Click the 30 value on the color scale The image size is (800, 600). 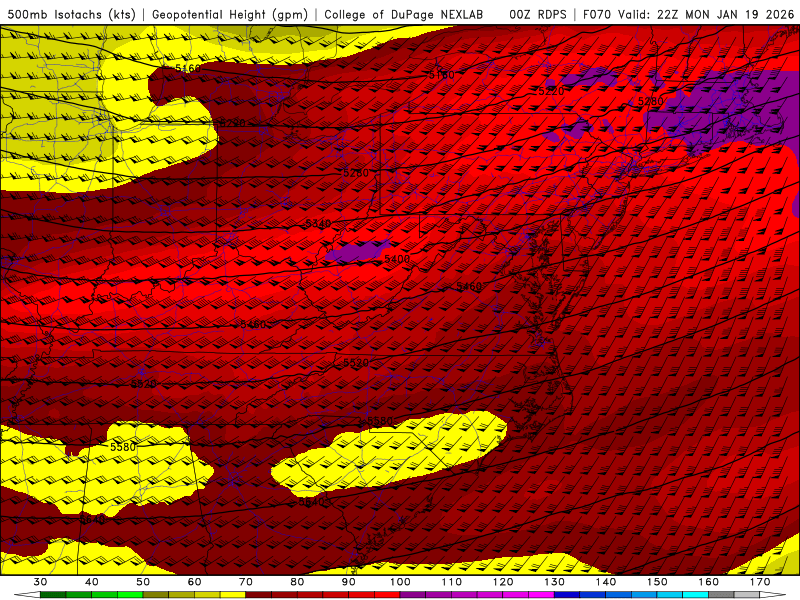40,582
